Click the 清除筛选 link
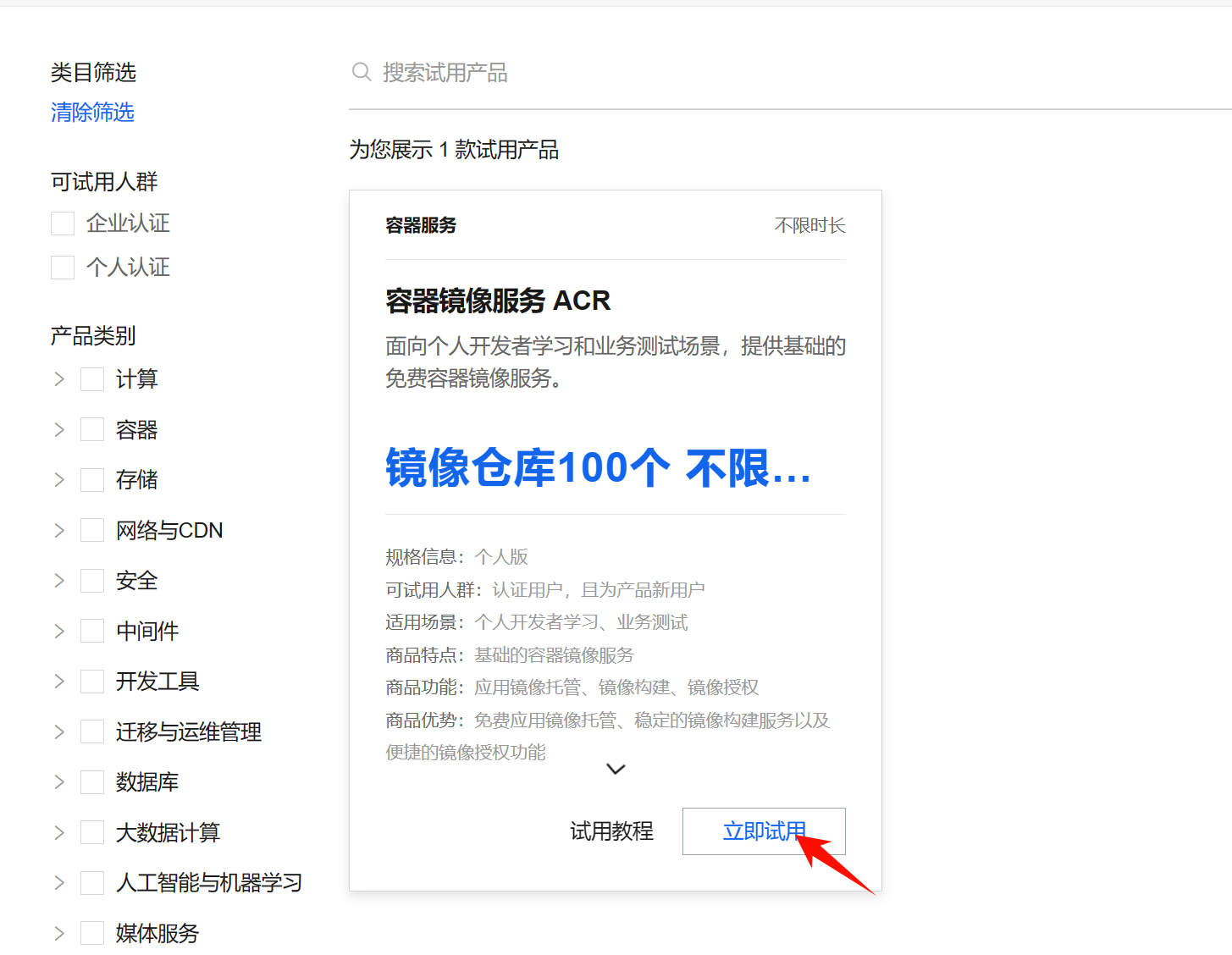 click(x=91, y=113)
